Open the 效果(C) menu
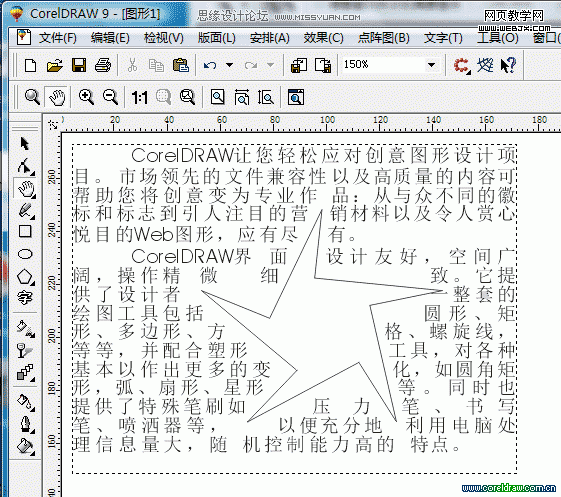The width and height of the screenshot is (561, 497). (323, 38)
